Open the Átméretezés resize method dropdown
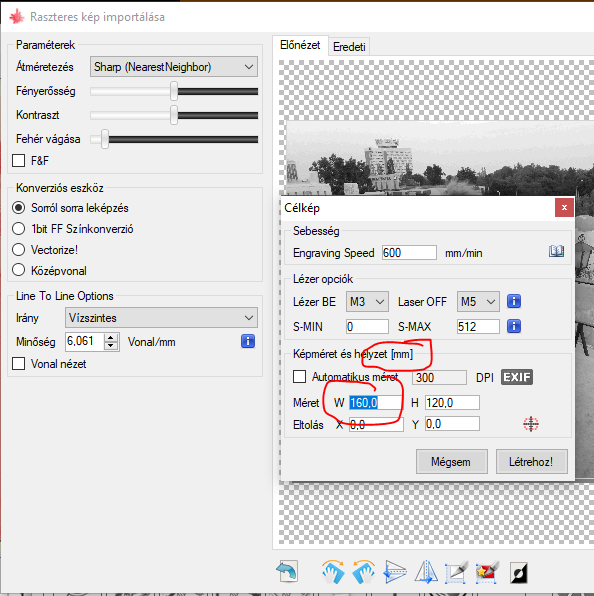 (x=174, y=67)
